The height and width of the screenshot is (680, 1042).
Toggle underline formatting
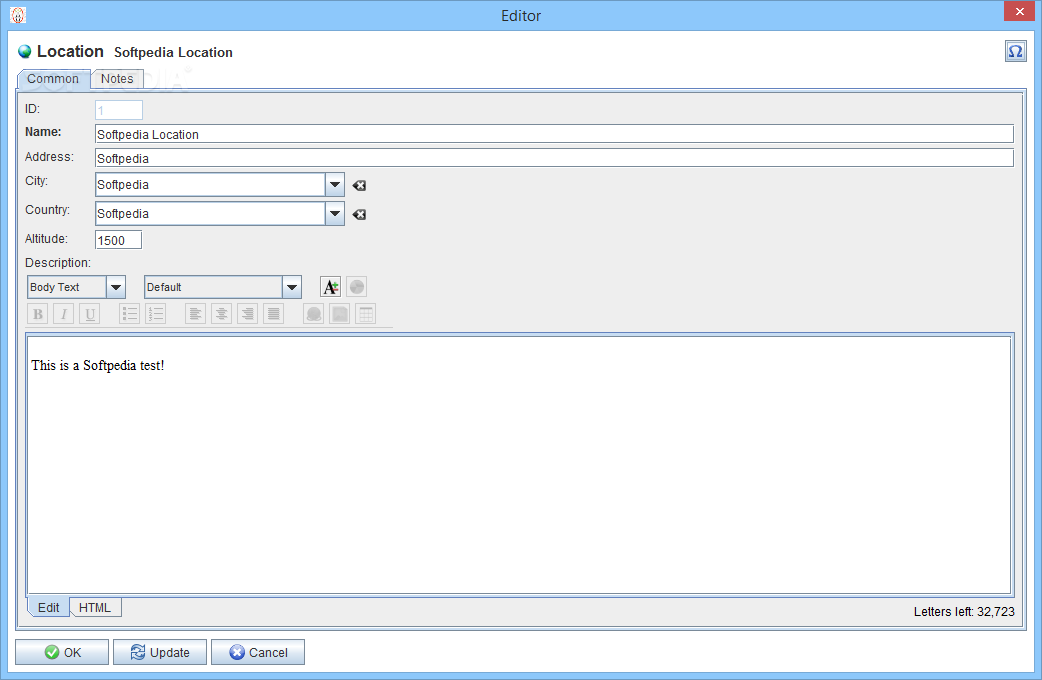pos(90,314)
